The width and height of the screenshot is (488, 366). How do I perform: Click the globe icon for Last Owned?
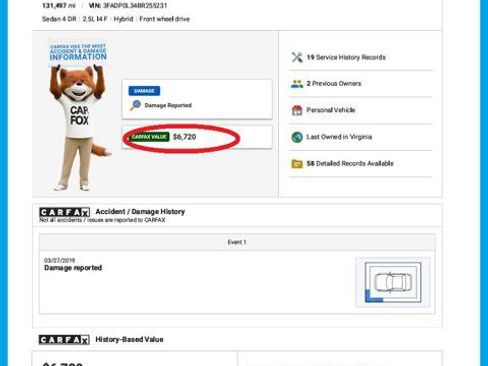click(x=297, y=137)
